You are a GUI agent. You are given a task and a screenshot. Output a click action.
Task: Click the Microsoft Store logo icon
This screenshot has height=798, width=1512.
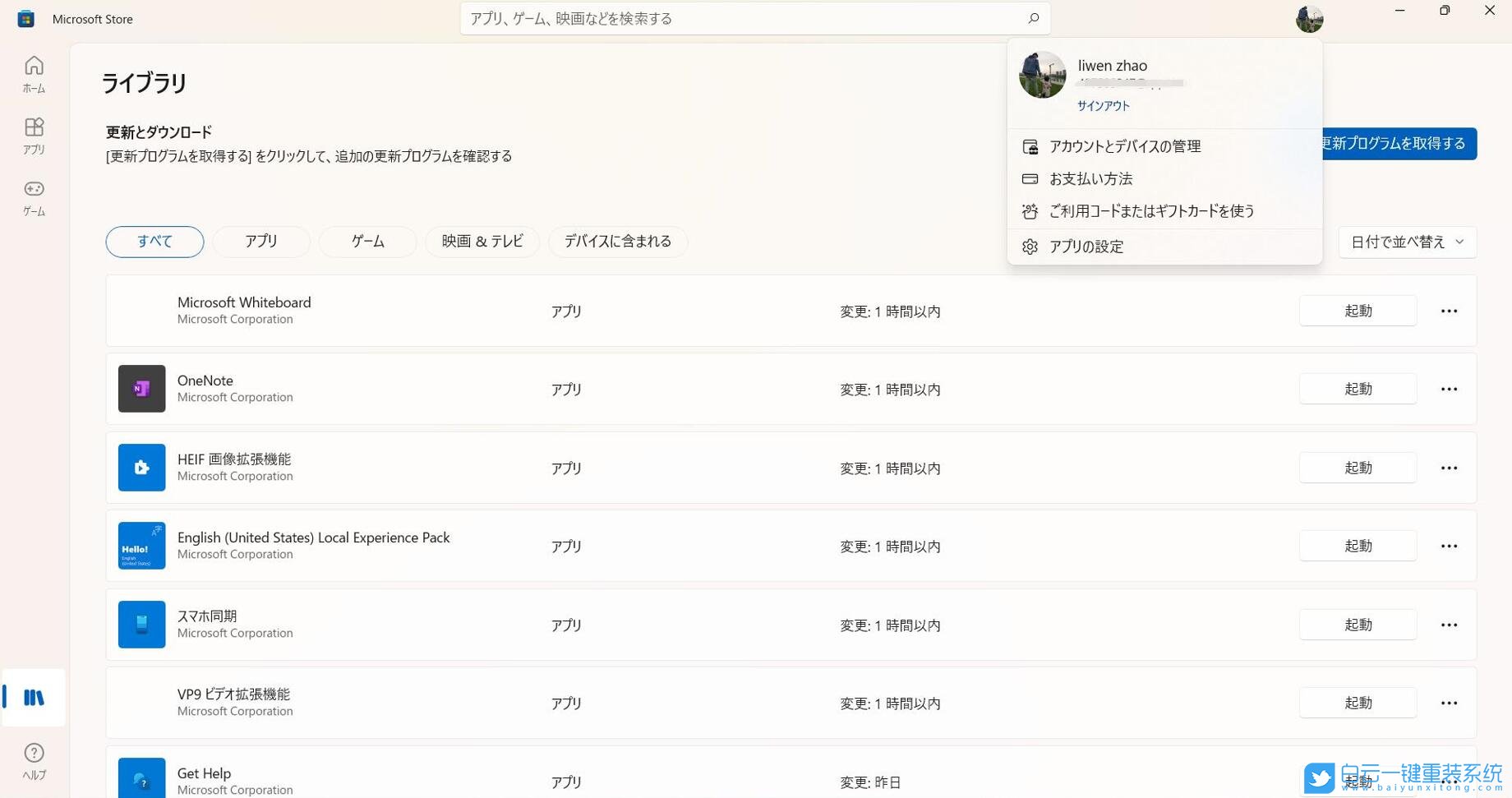coord(25,18)
